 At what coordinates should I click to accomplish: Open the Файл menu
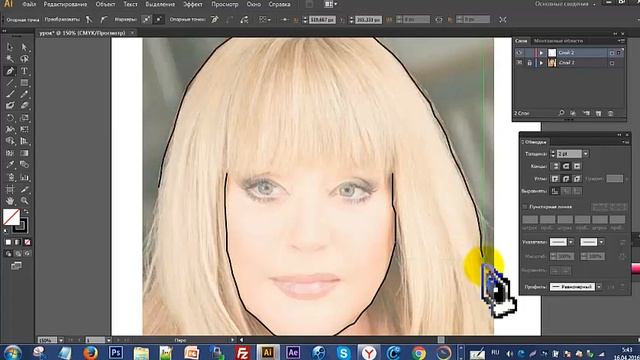coord(29,4)
